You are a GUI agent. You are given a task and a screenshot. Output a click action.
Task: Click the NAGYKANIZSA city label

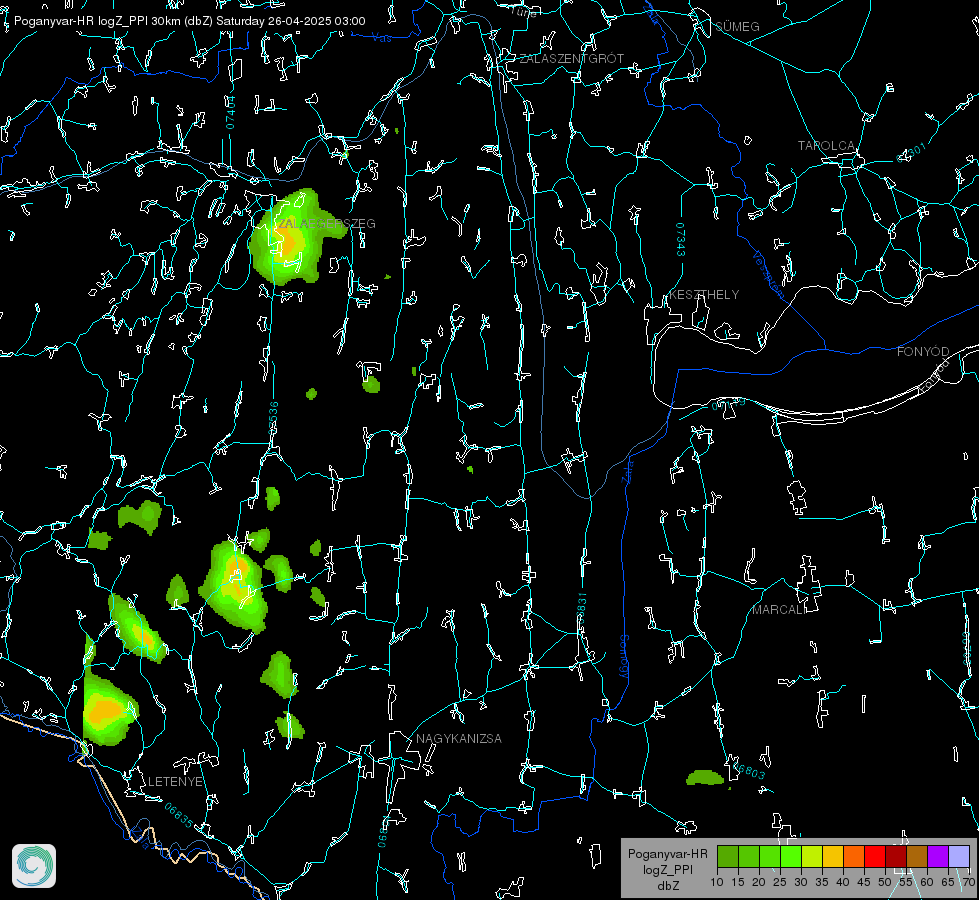point(459,738)
